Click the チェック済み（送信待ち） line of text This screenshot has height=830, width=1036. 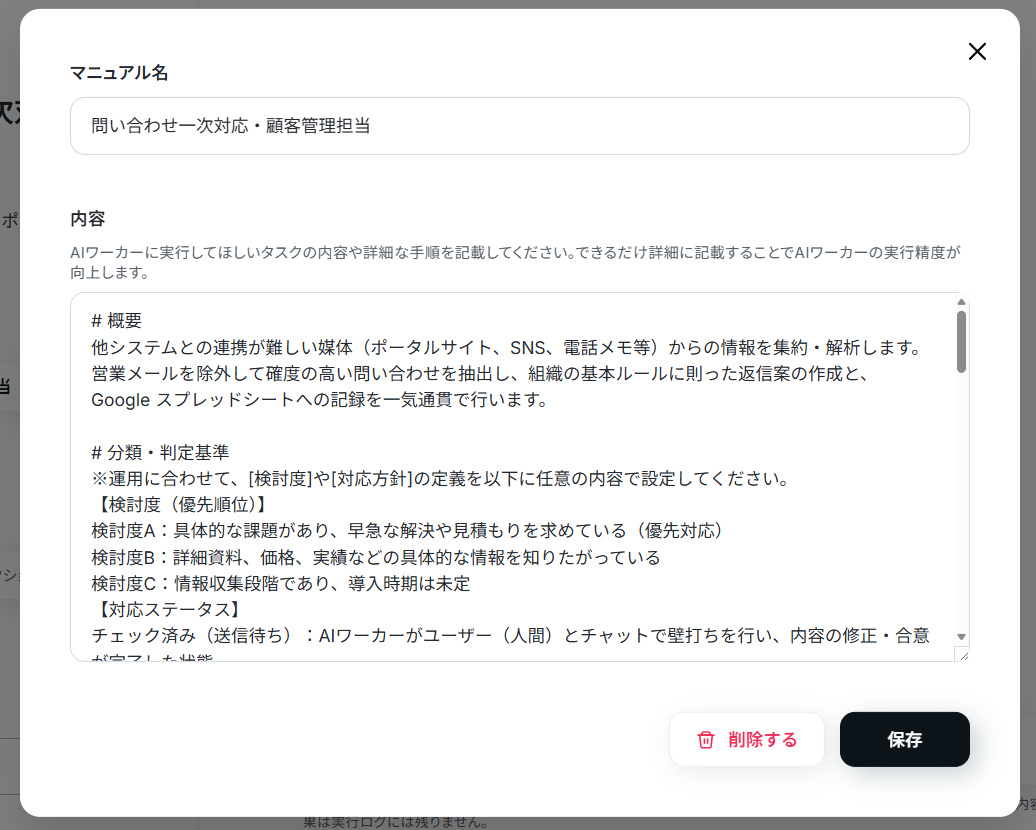pyautogui.click(x=510, y=636)
